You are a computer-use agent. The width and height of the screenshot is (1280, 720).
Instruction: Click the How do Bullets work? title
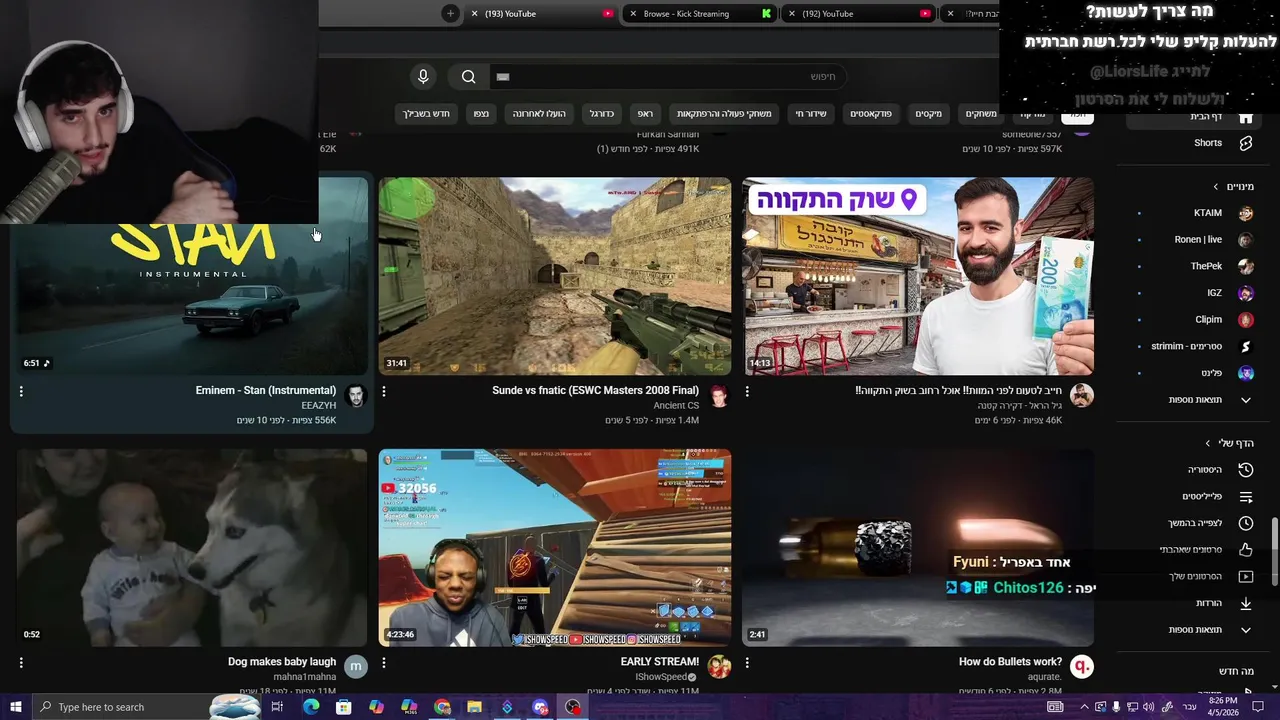[1010, 662]
